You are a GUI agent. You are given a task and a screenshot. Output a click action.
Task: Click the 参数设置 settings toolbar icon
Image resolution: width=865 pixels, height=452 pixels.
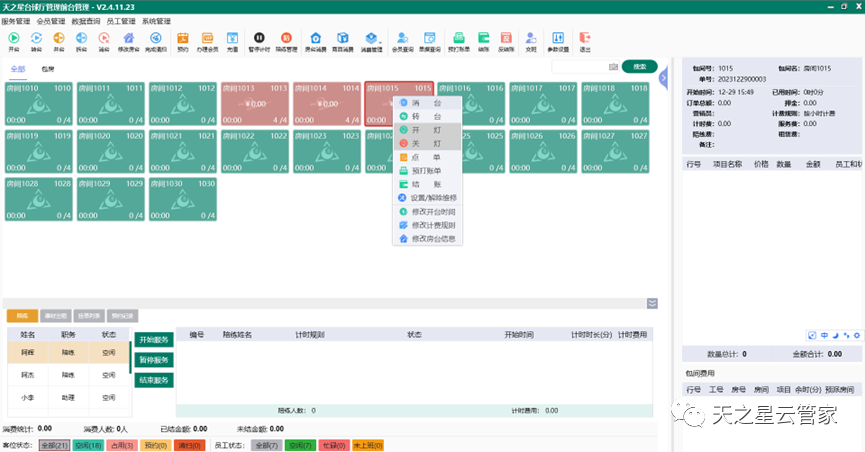[557, 41]
